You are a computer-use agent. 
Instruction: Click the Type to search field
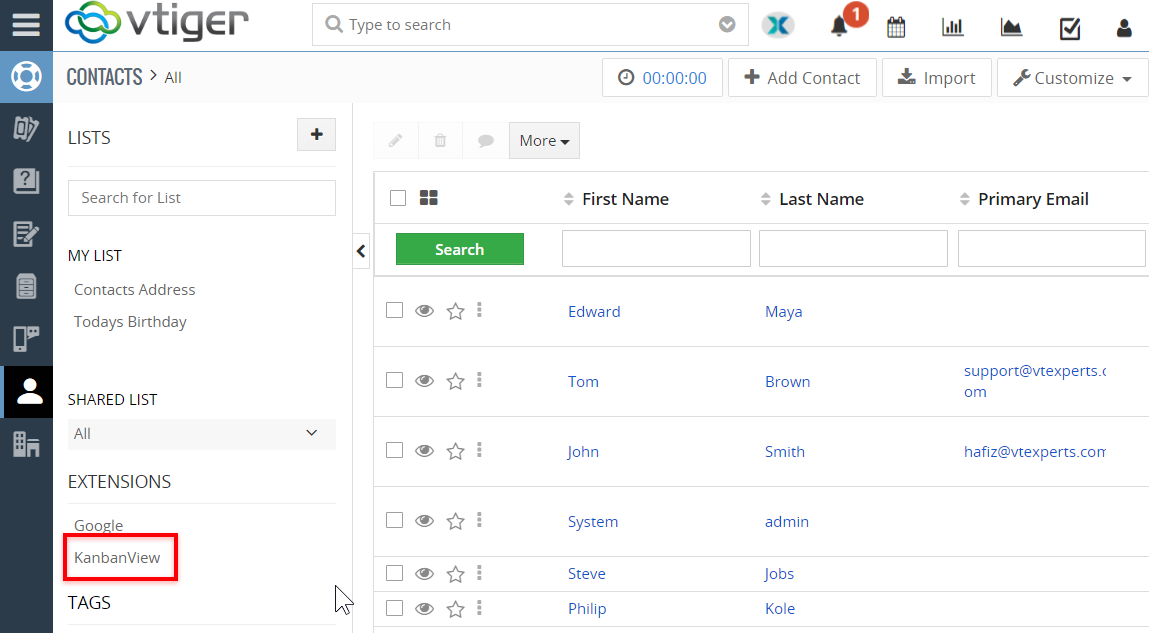(x=530, y=25)
